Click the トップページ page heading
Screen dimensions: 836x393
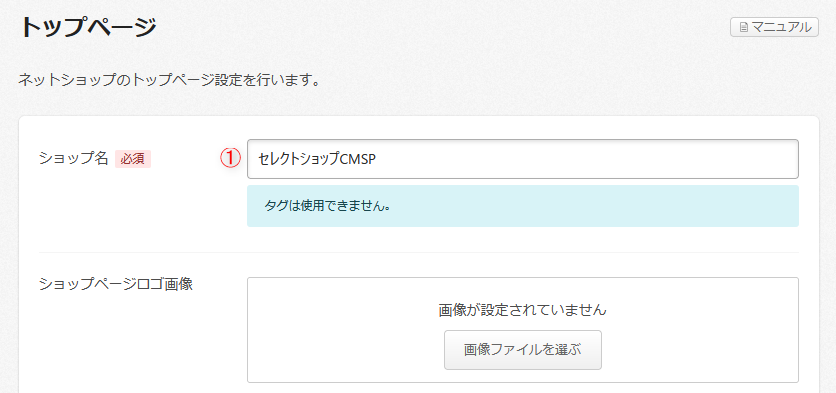tap(88, 27)
